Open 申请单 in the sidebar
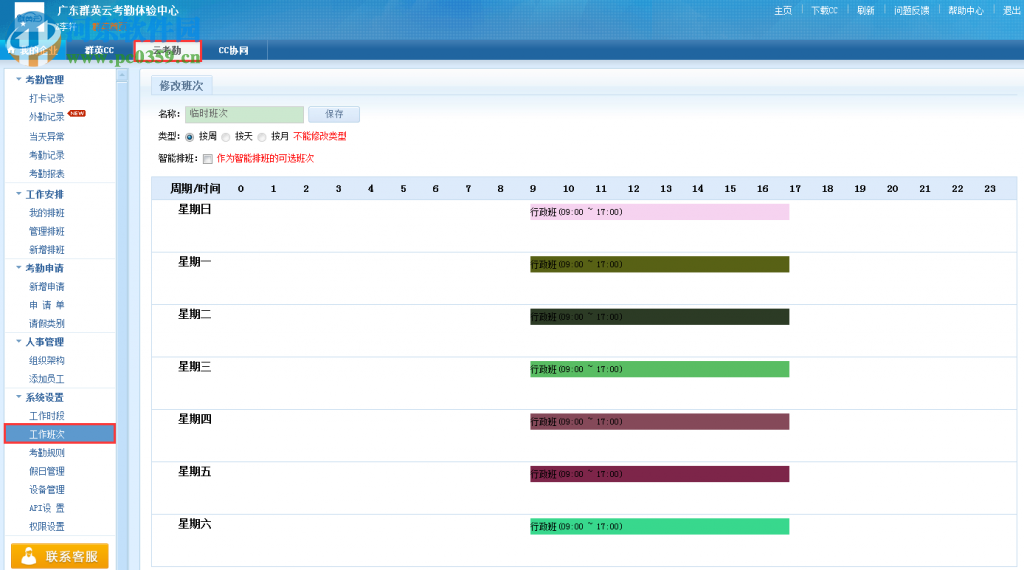The height and width of the screenshot is (570, 1024). tap(47, 305)
